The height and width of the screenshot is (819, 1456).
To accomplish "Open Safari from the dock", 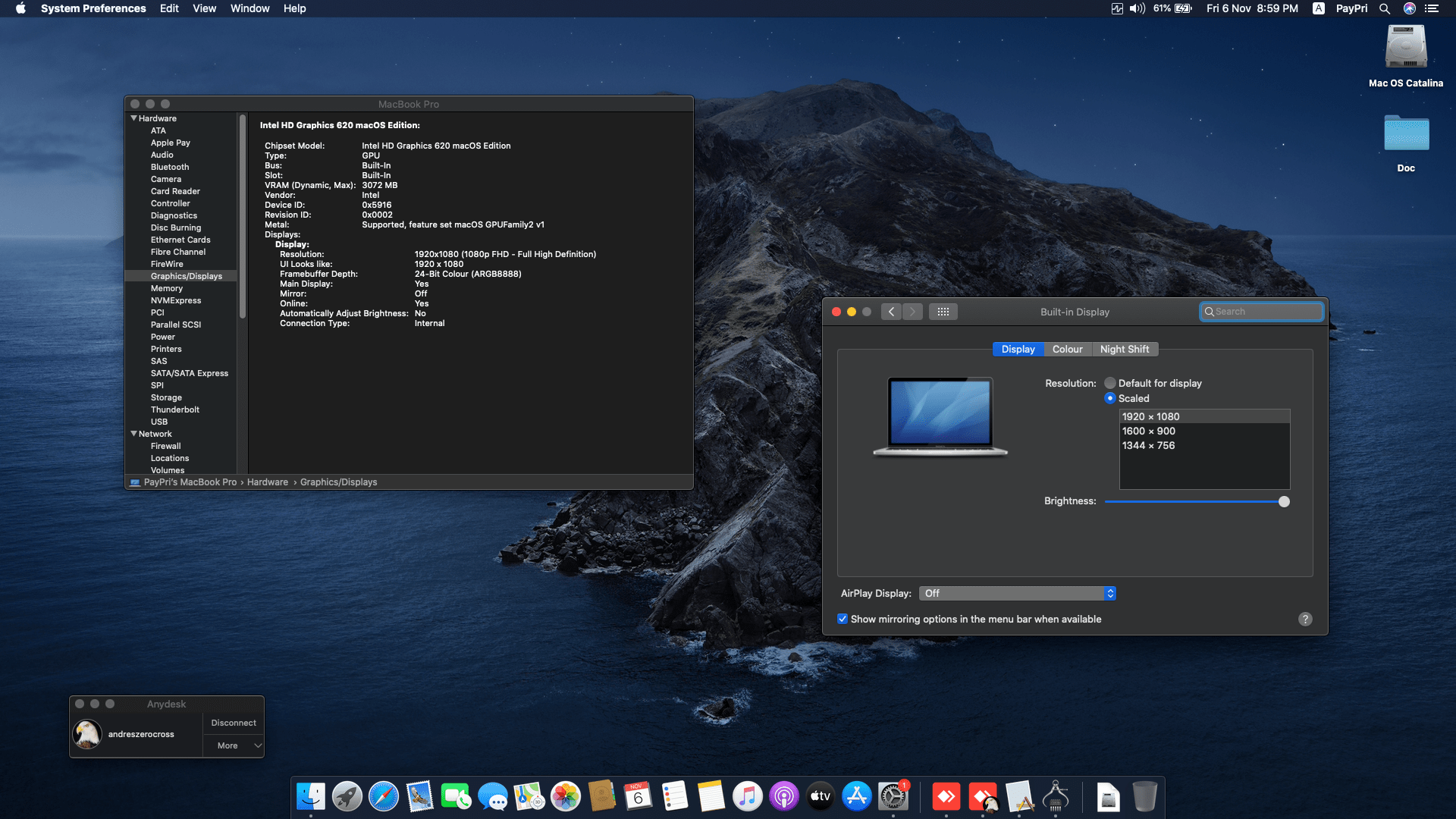I will pos(384,797).
